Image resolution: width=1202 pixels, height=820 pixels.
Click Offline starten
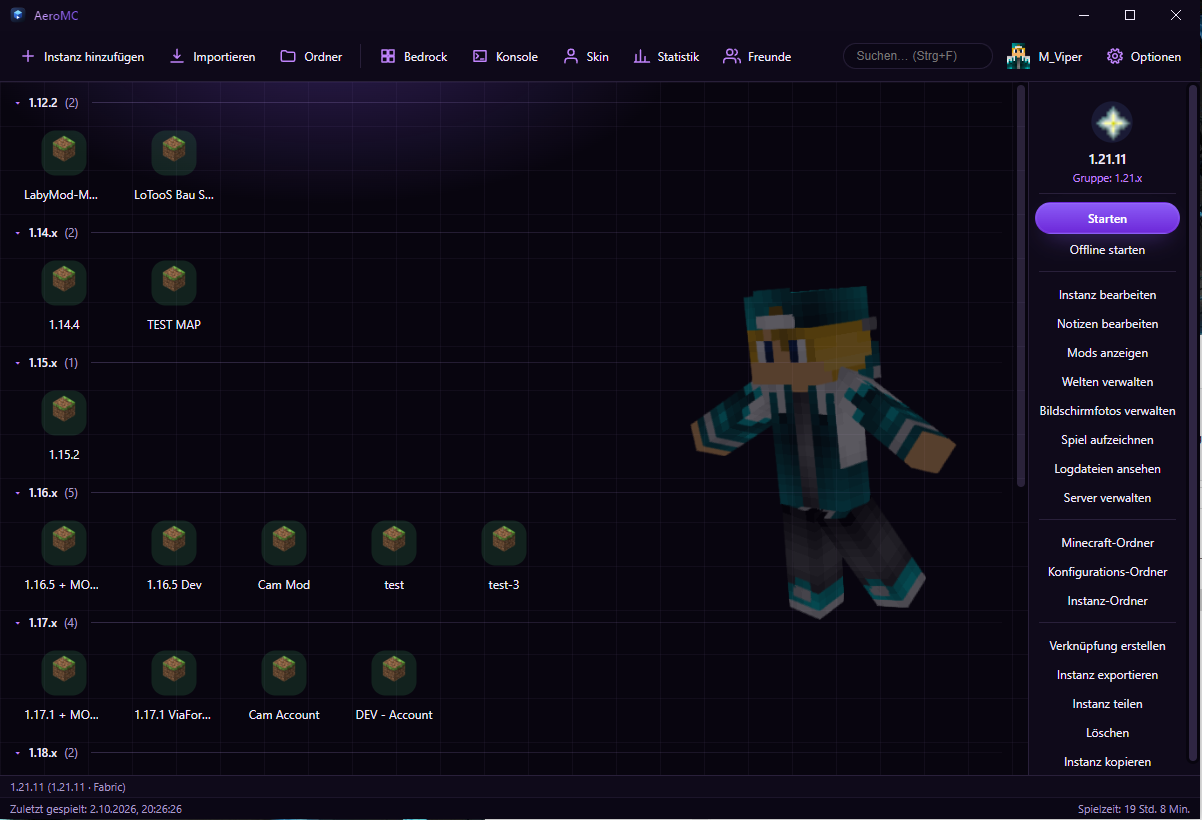point(1107,250)
